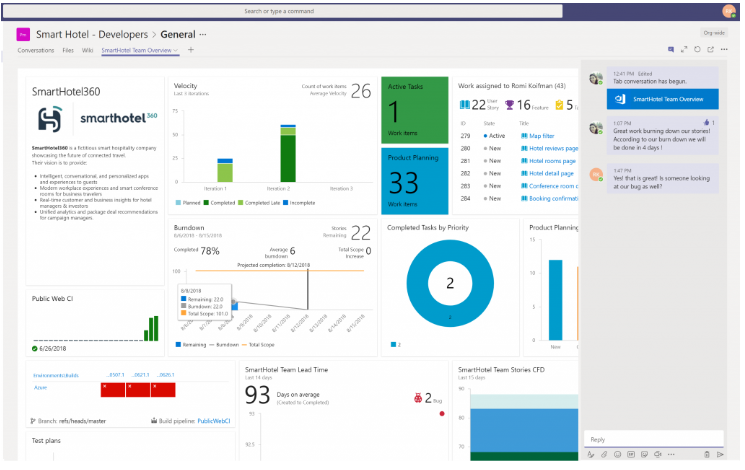Screen dimensions: 745x470
Task: Click the user profile avatar at top right
Action: [x=729, y=11]
